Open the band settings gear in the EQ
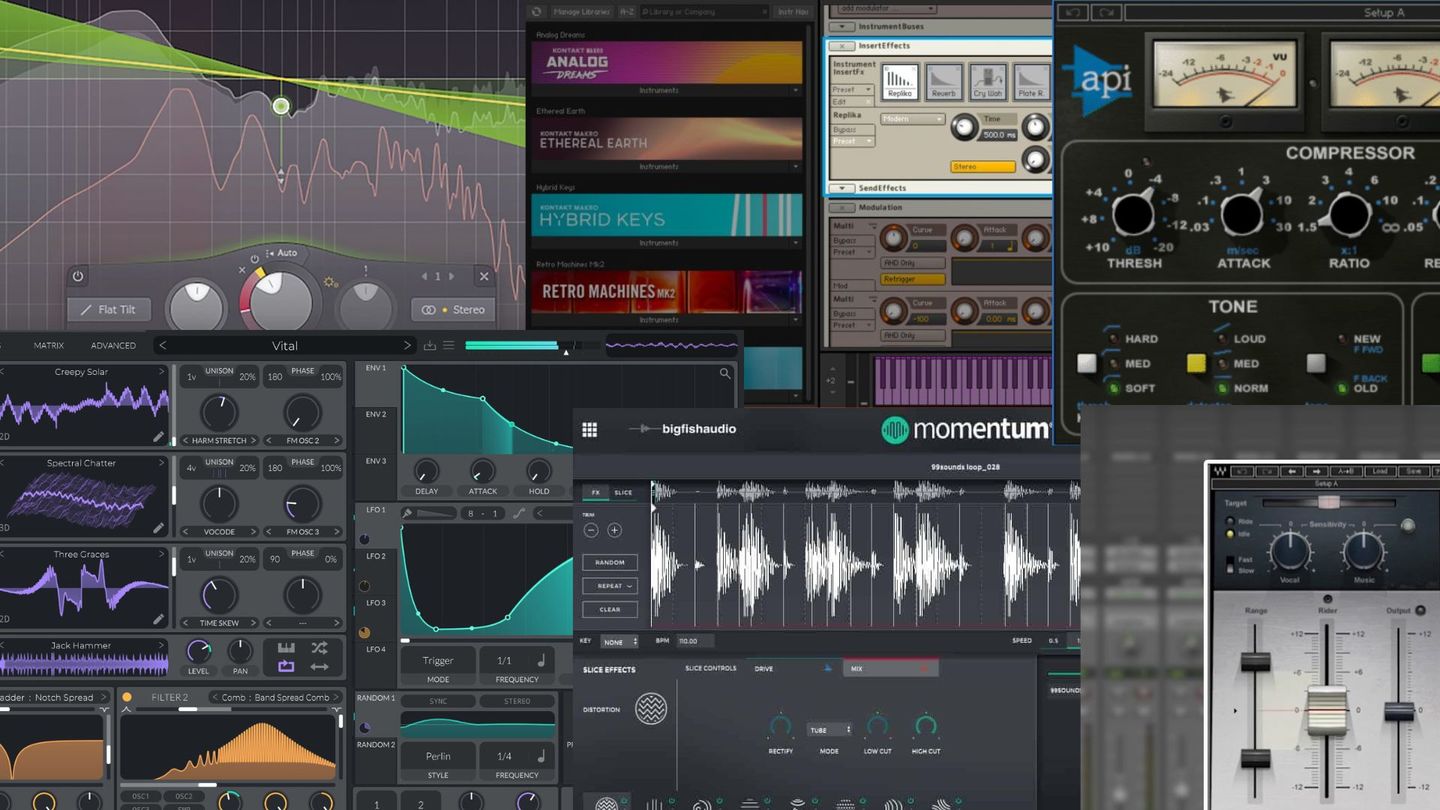1440x810 pixels. point(331,282)
